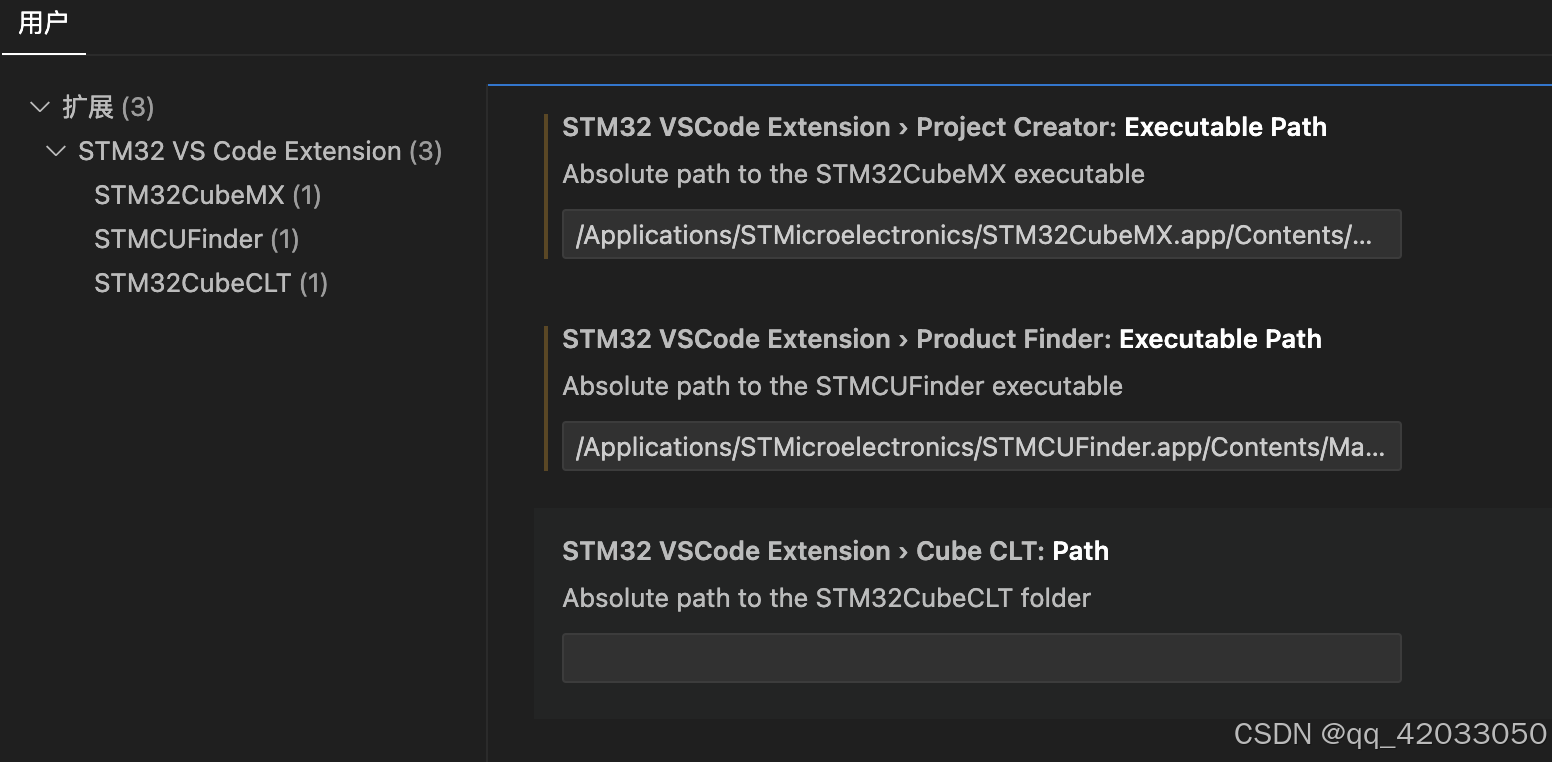This screenshot has height=762, width=1552.
Task: Open the STMCUFinder (1) settings section
Action: [196, 239]
